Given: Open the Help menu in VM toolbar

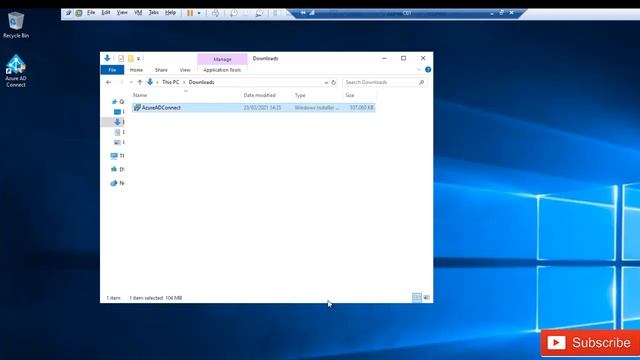Looking at the screenshot, I should coord(170,13).
